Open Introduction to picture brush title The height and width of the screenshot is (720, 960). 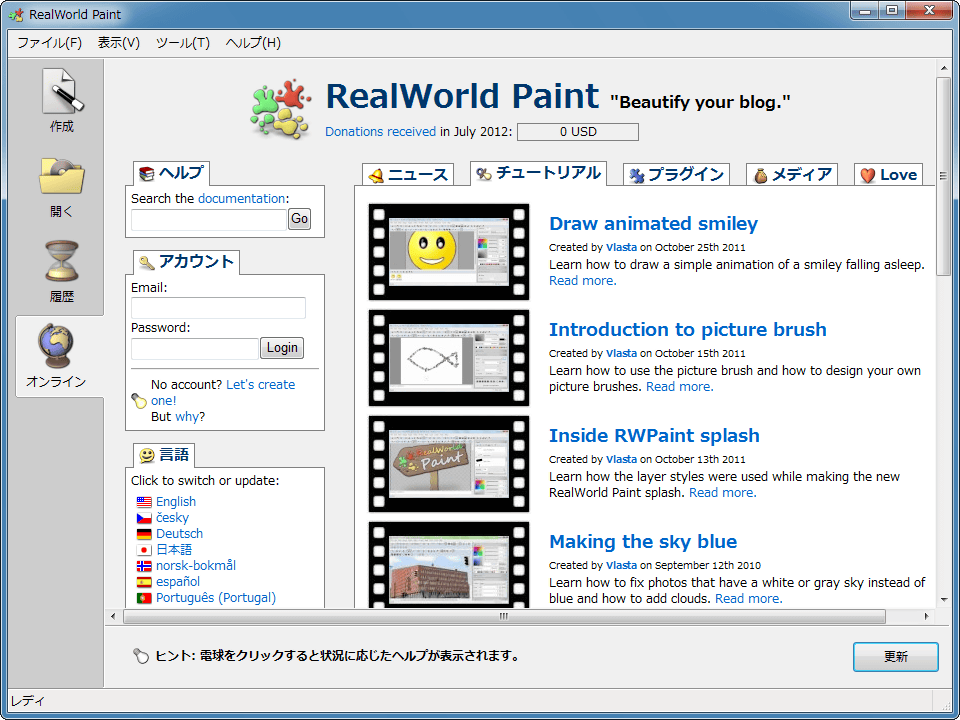688,329
